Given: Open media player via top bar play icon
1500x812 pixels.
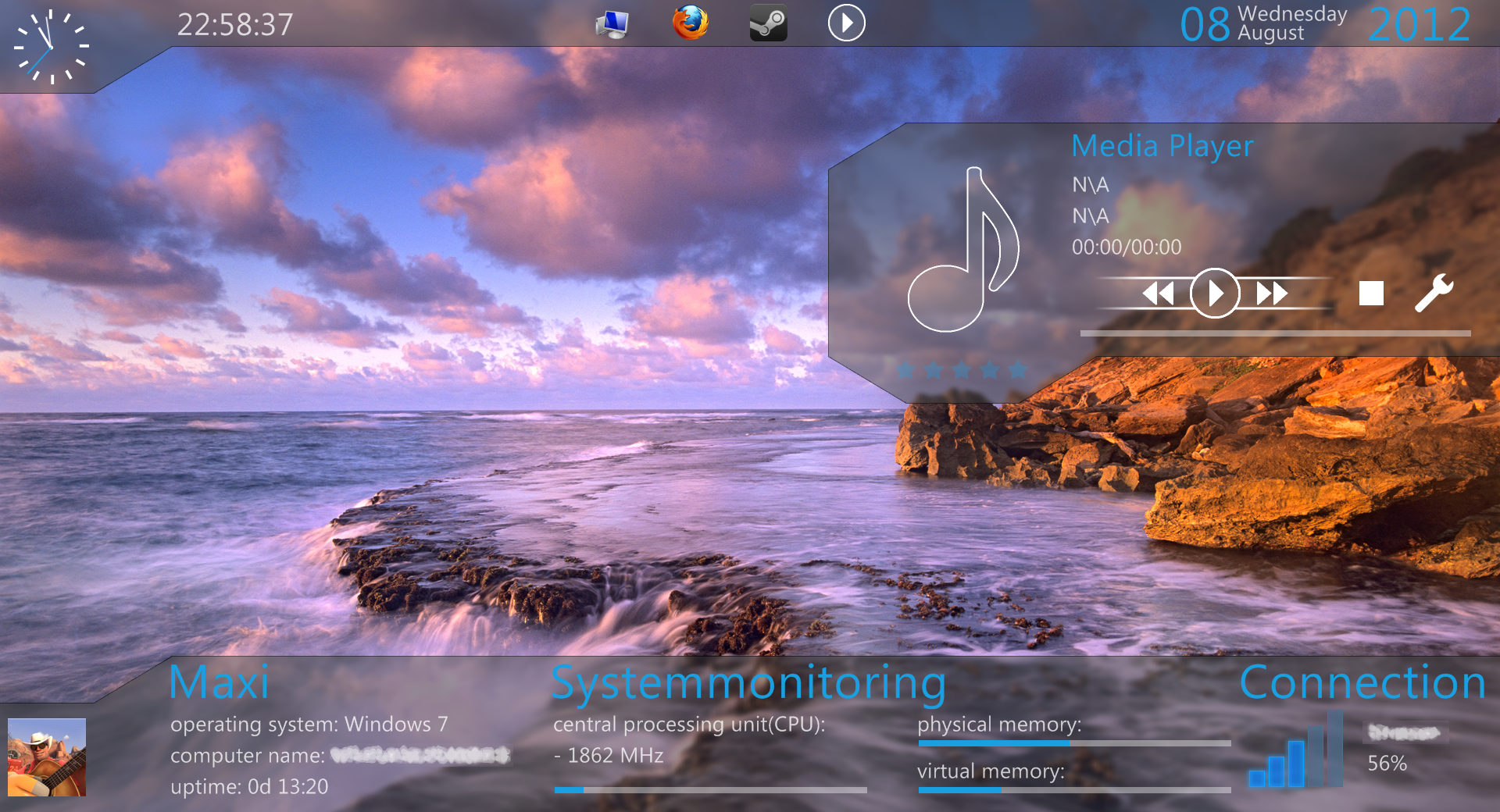Looking at the screenshot, I should [x=846, y=23].
